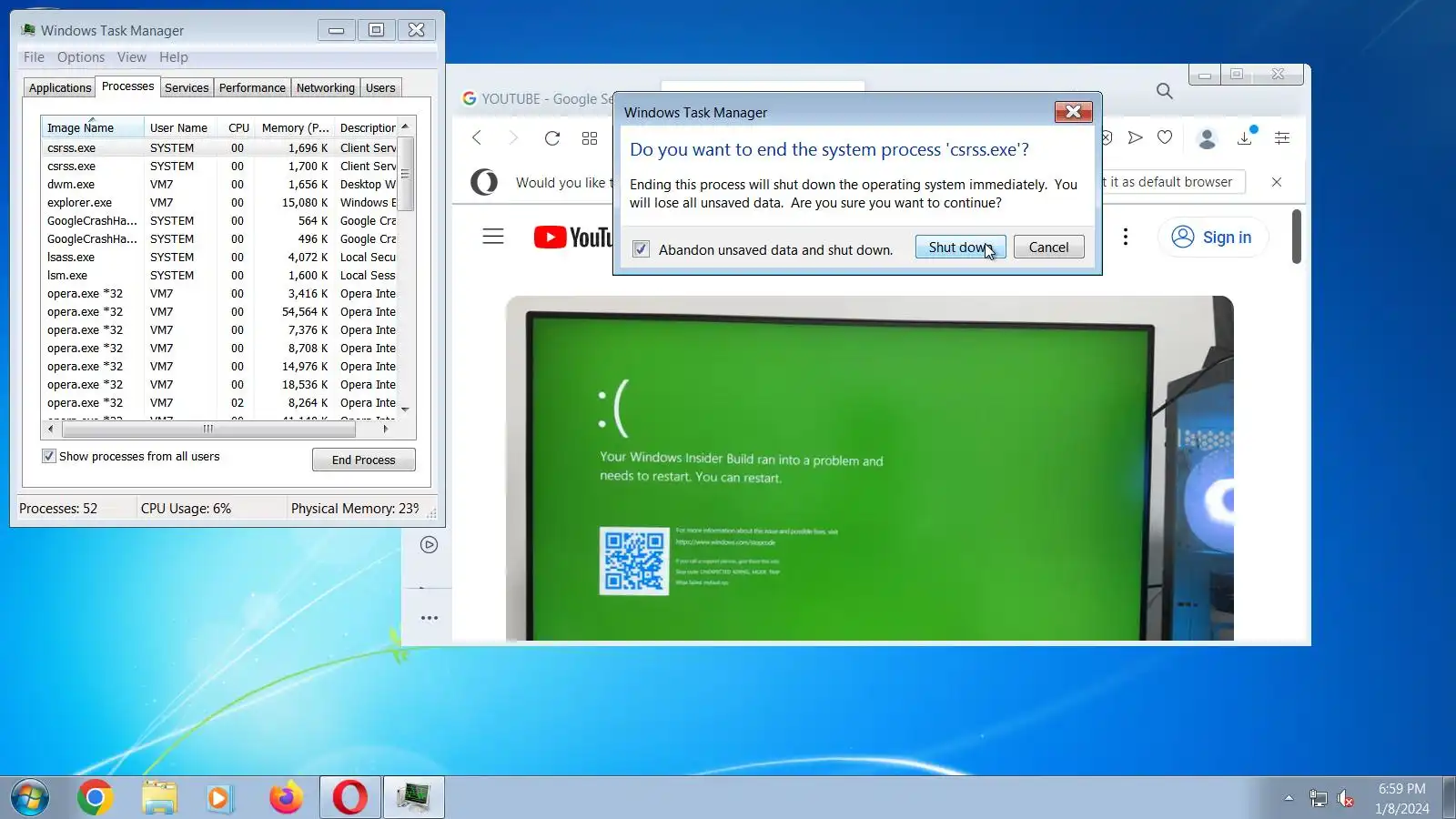Switch to the Applications tab
This screenshot has width=1456, height=819.
coord(60,87)
